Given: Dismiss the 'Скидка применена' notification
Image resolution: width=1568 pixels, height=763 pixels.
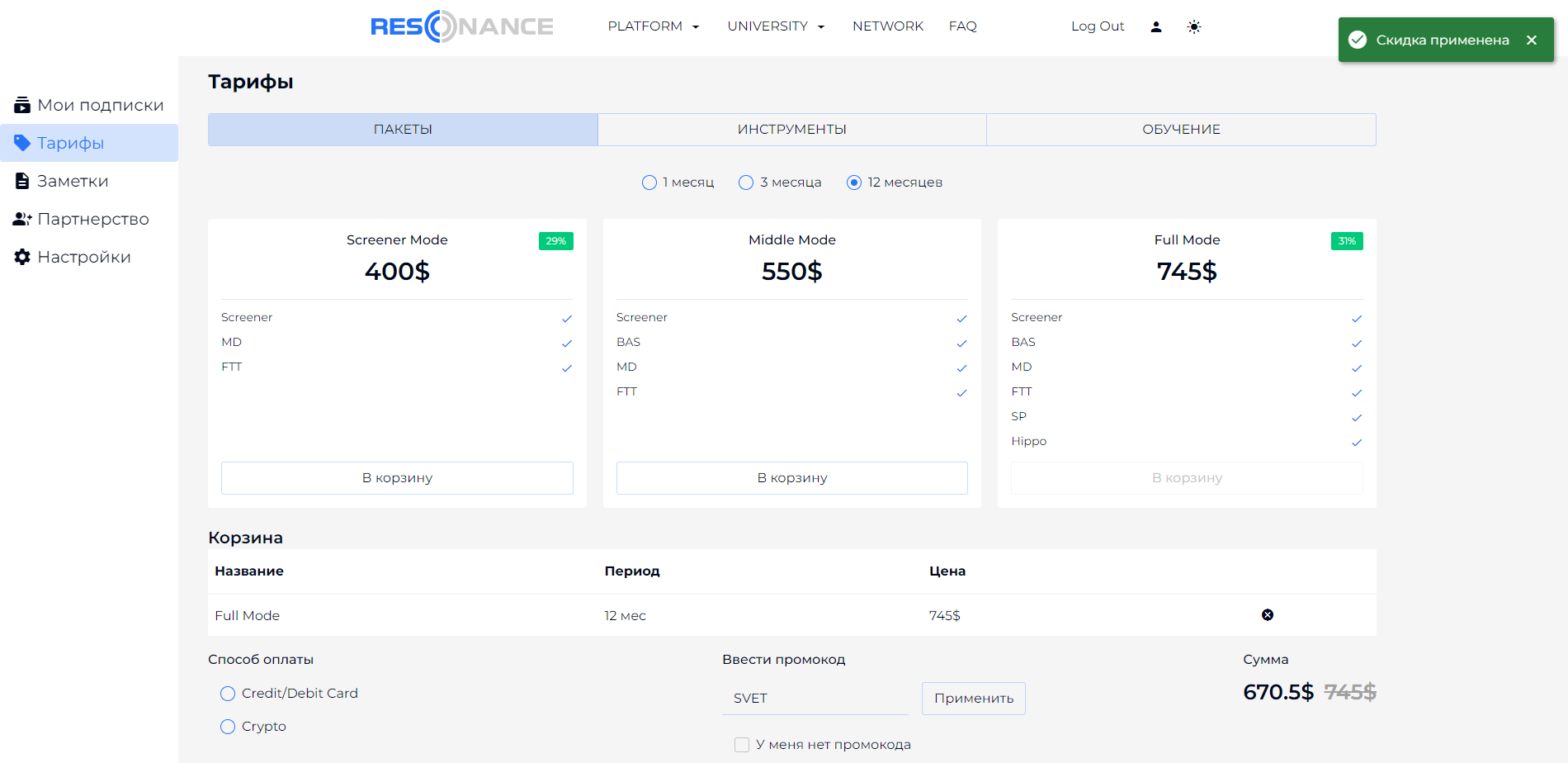Looking at the screenshot, I should pyautogui.click(x=1532, y=40).
